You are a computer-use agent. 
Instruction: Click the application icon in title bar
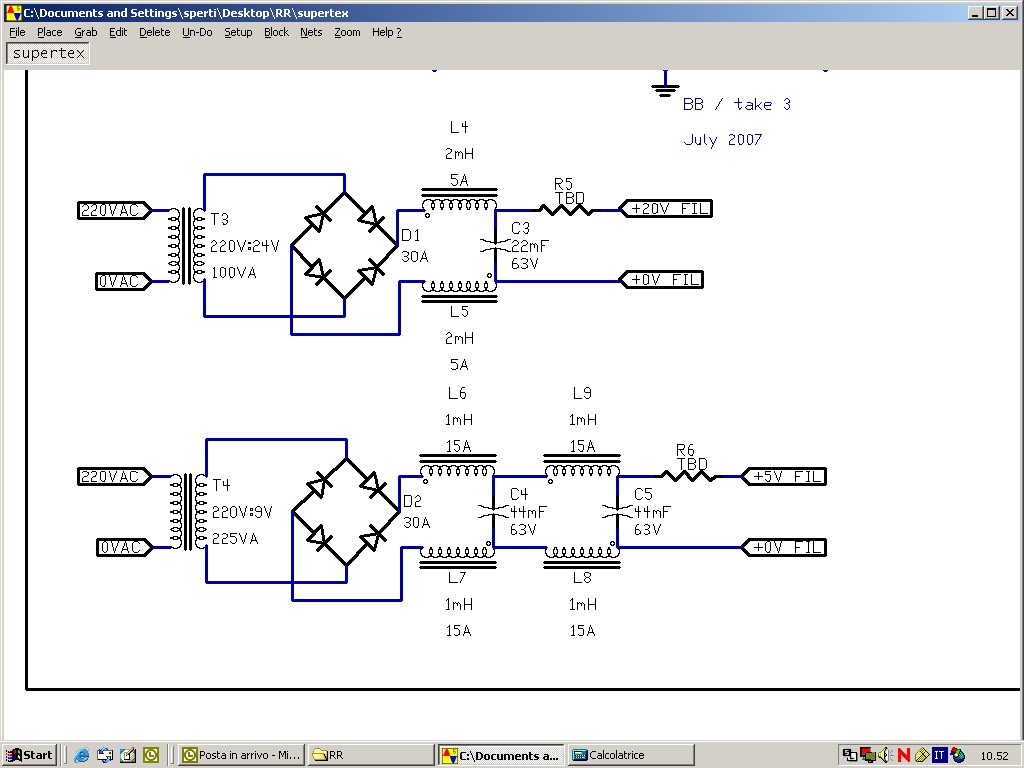[x=12, y=12]
